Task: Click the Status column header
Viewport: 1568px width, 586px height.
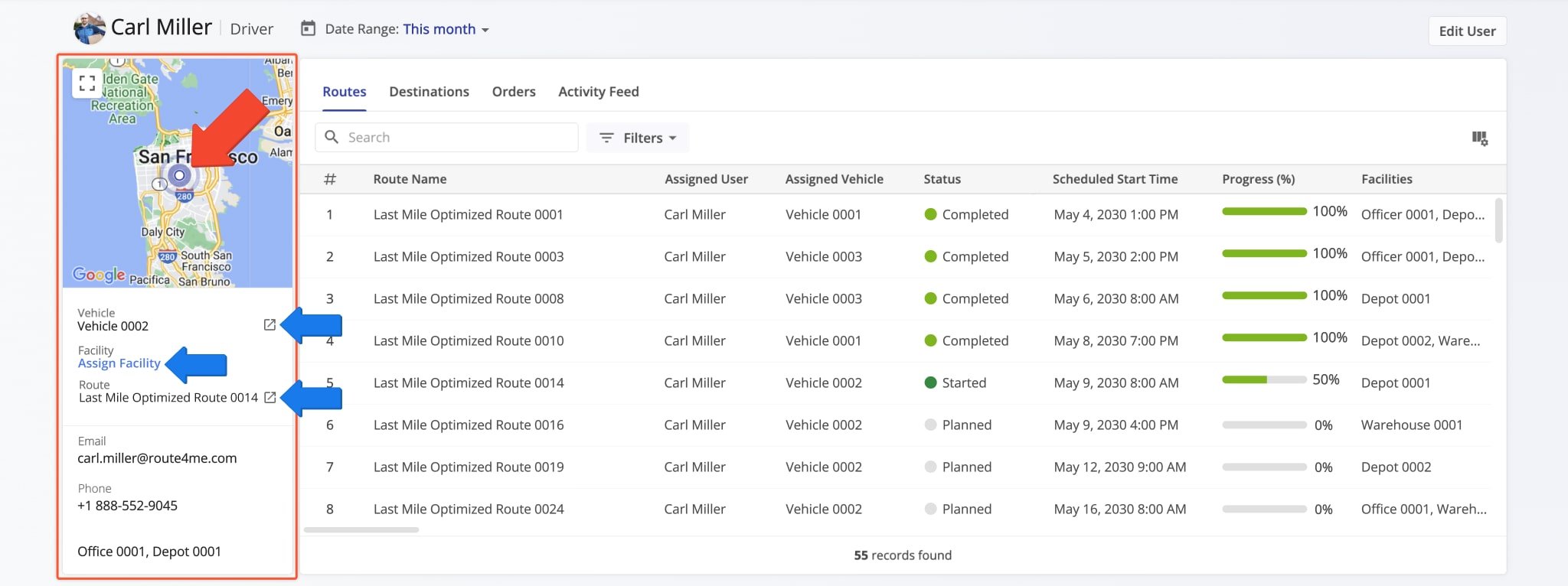Action: (942, 179)
